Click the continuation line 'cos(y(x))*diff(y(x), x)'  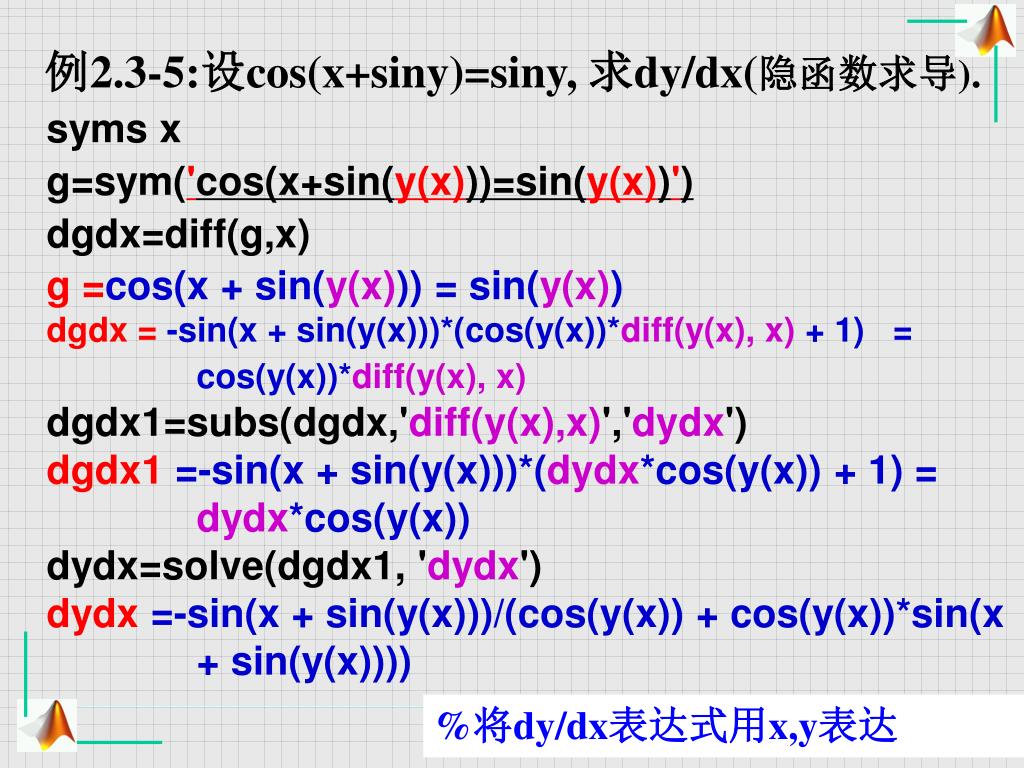click(x=361, y=377)
